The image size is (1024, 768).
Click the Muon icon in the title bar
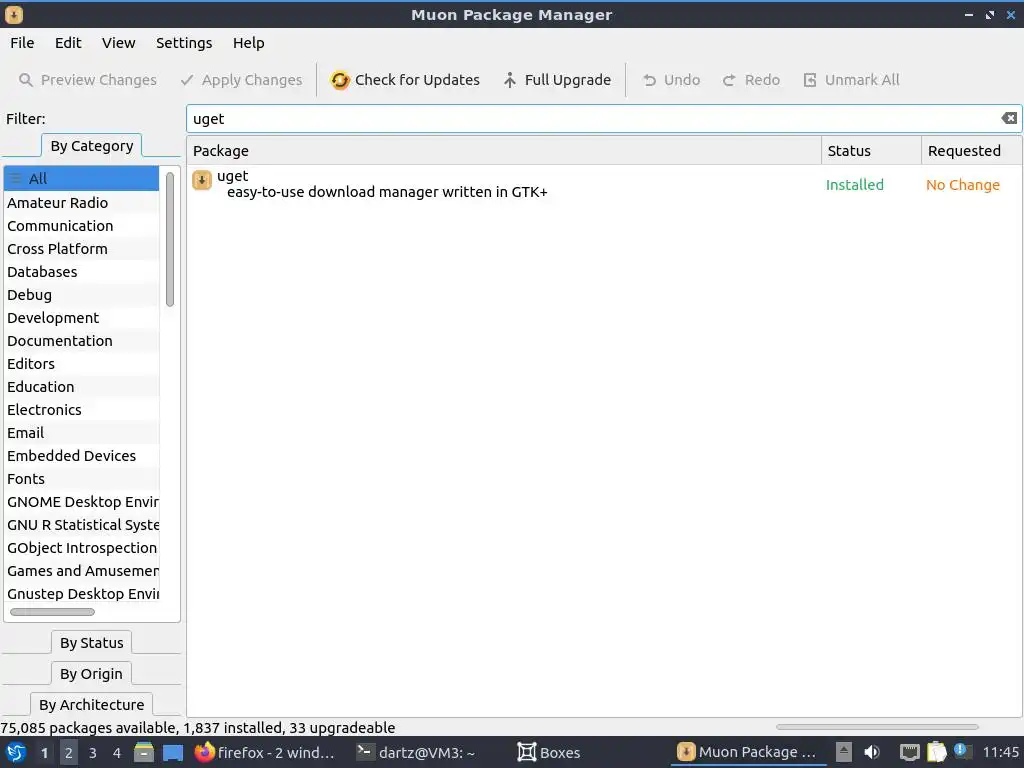tap(14, 14)
